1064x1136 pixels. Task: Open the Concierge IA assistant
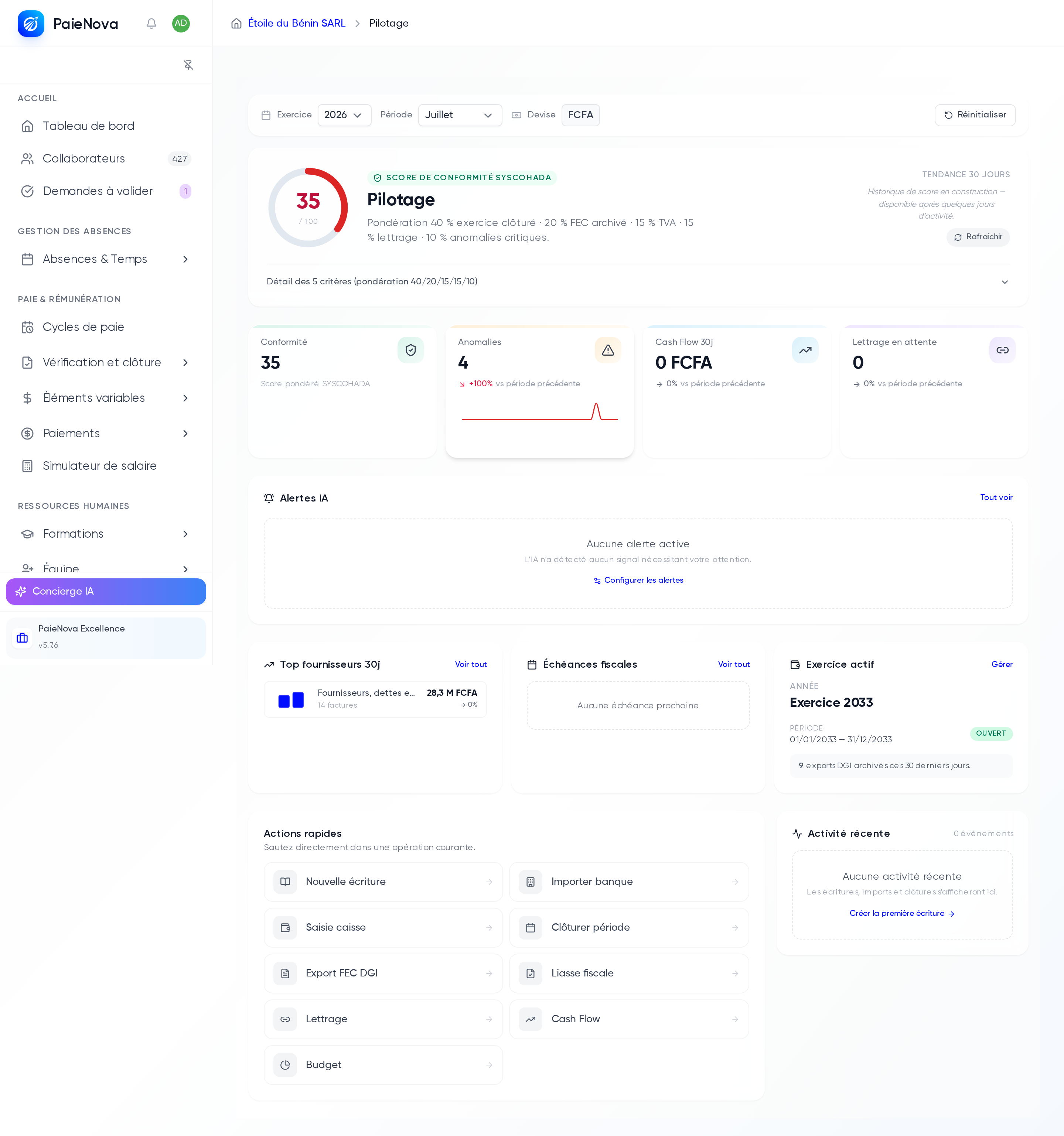(106, 591)
